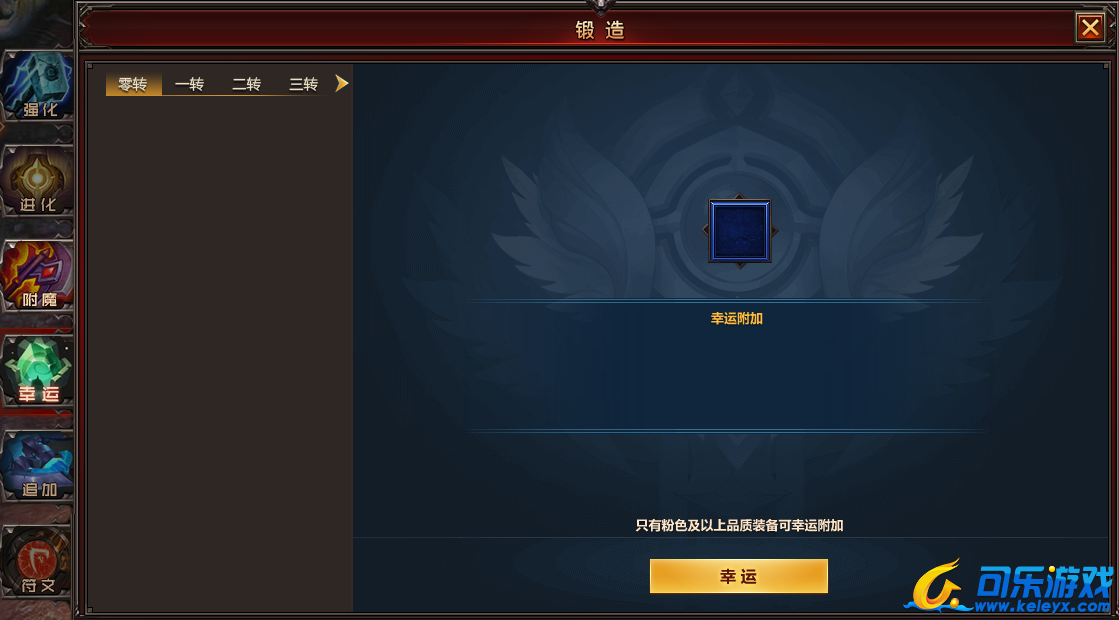This screenshot has width=1119, height=620.
Task: Click the 锻造 title bar
Action: point(599,29)
